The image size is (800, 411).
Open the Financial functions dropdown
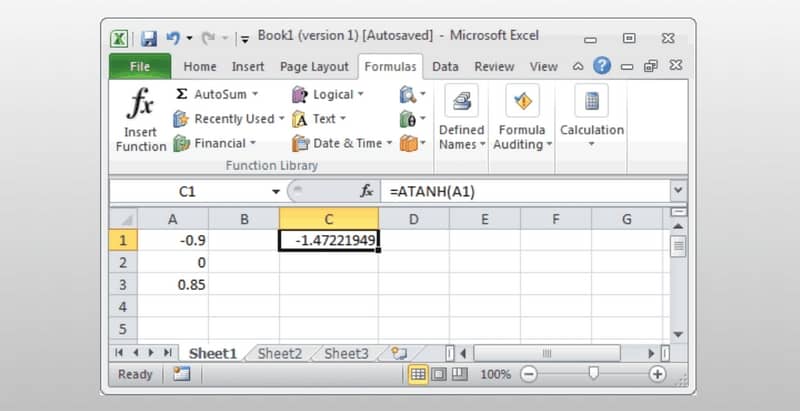214,143
